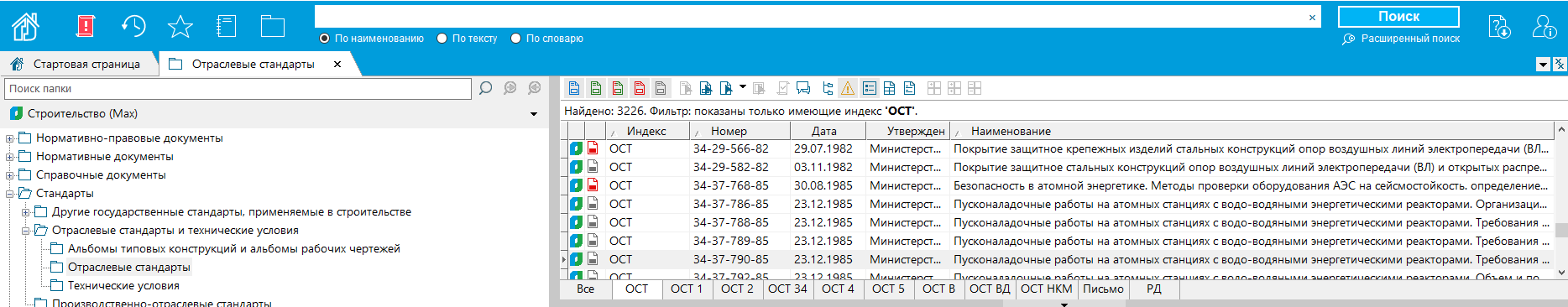
Task: Click the 'Поиск' button
Action: click(1398, 17)
